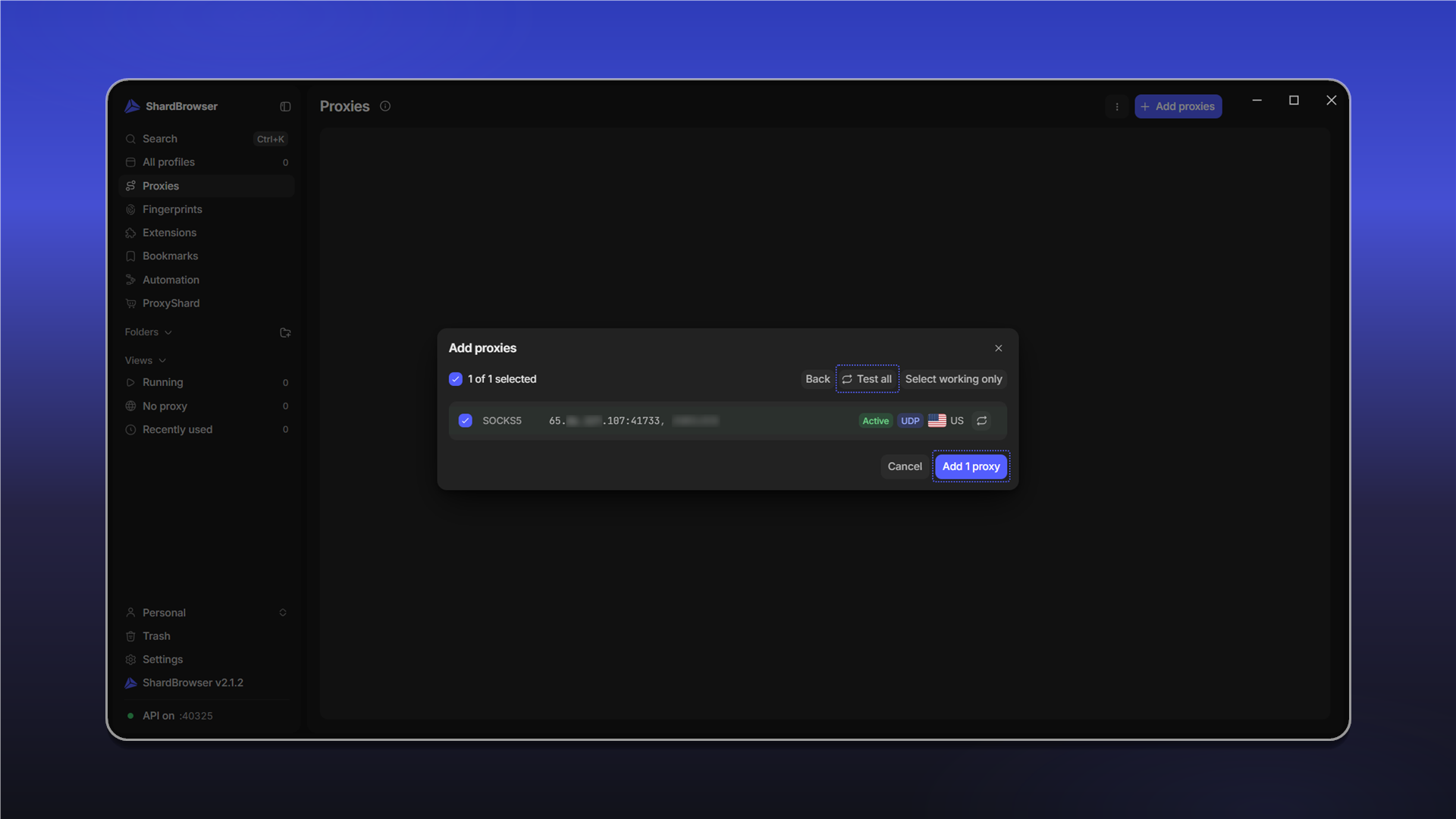Open the Personal workspace switcher
1456x819 pixels.
coord(206,613)
